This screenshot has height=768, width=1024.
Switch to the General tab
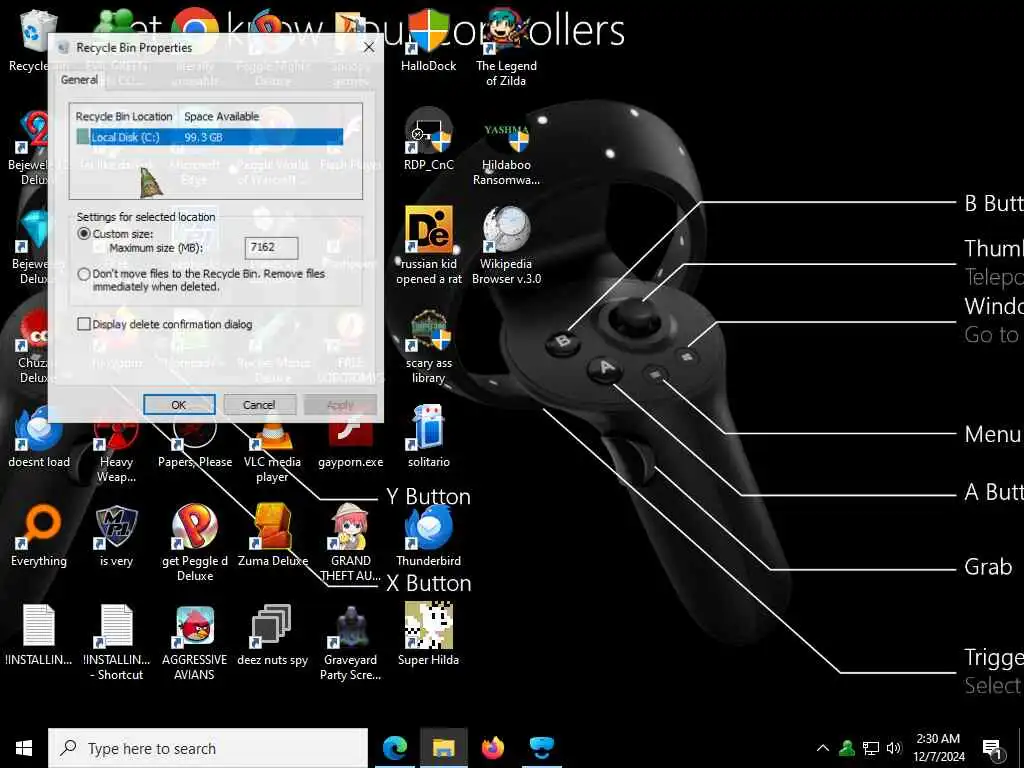pos(79,80)
